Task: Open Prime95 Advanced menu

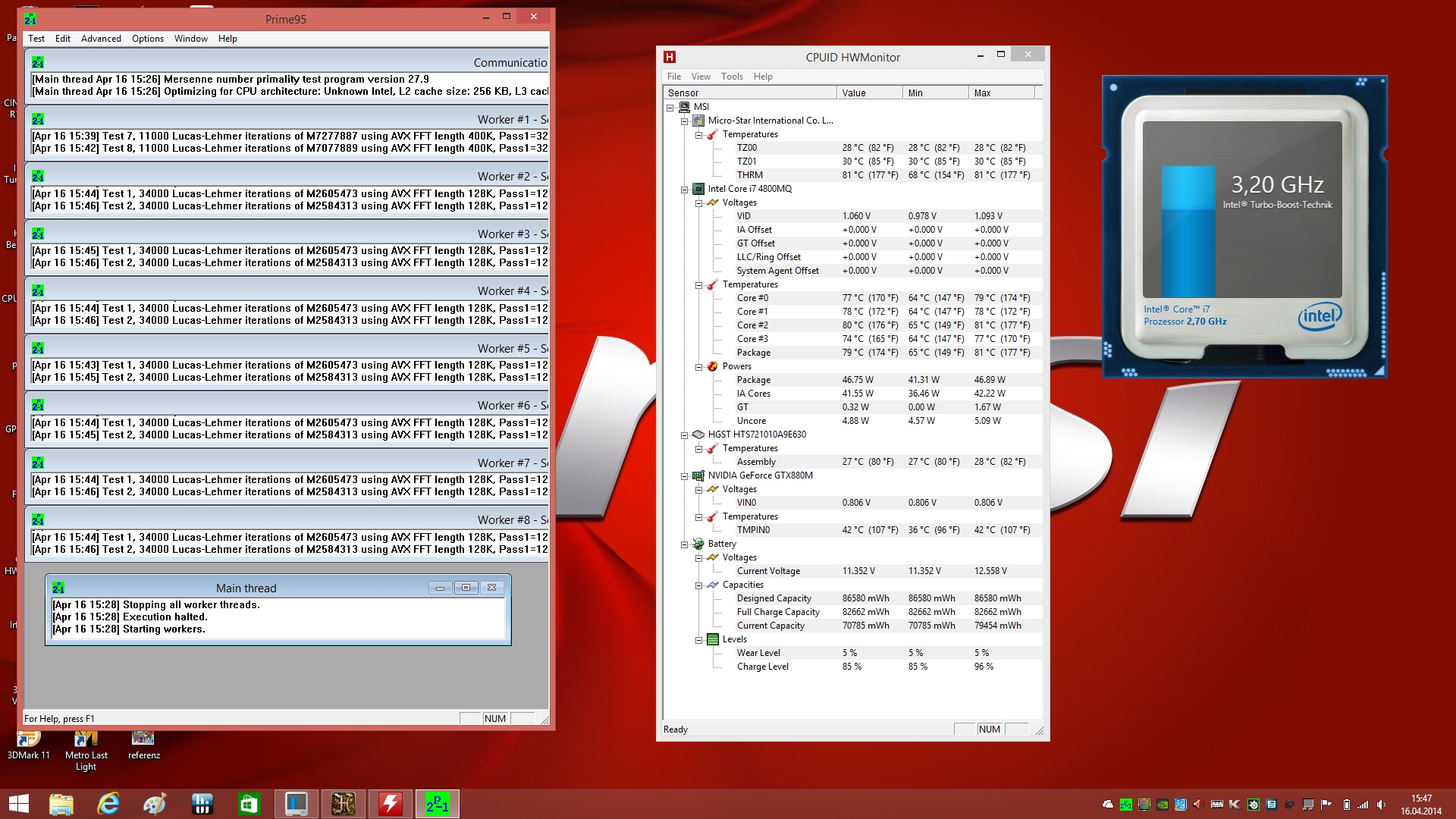Action: click(101, 39)
